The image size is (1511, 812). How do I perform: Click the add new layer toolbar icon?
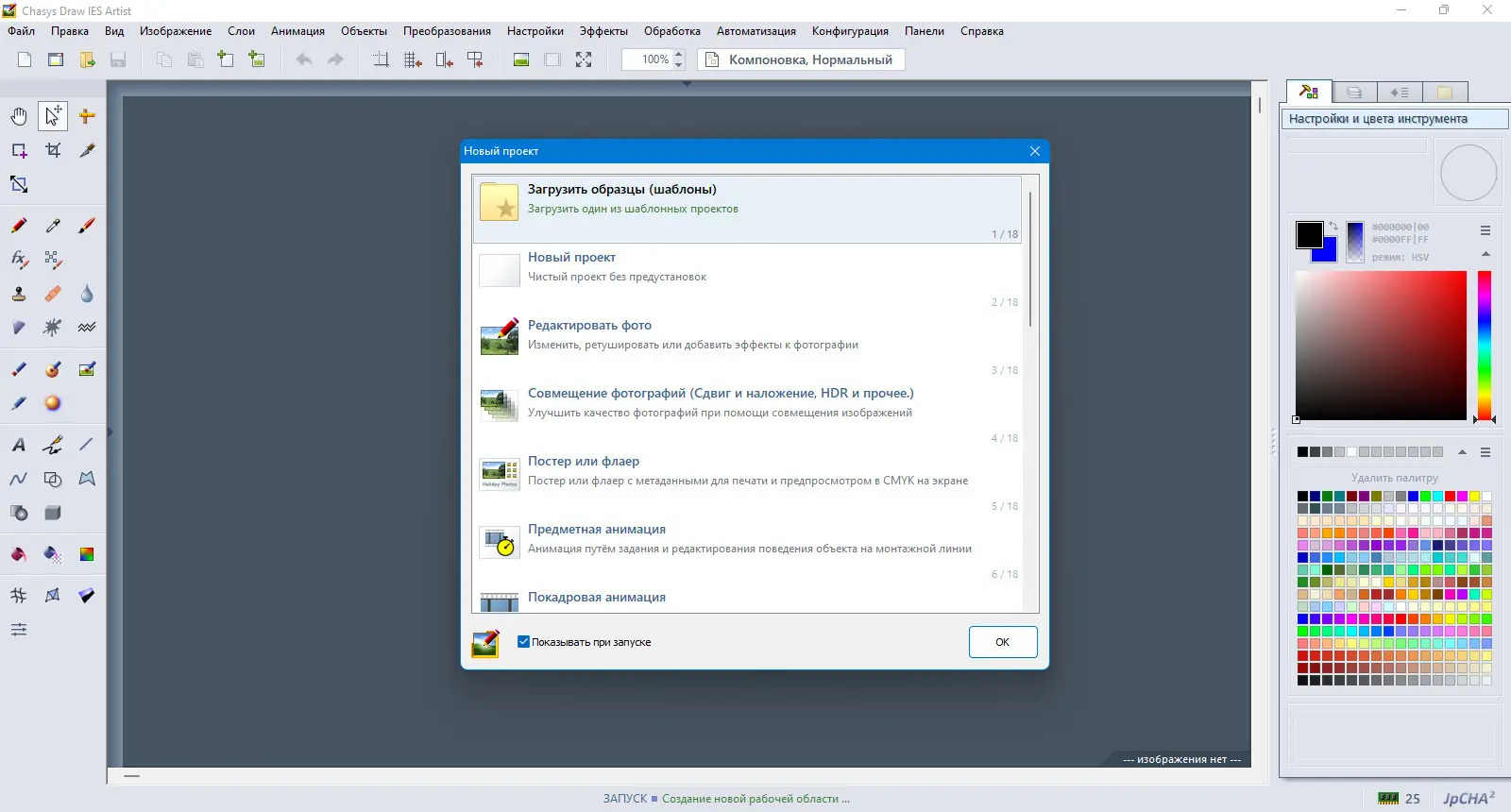[x=225, y=59]
